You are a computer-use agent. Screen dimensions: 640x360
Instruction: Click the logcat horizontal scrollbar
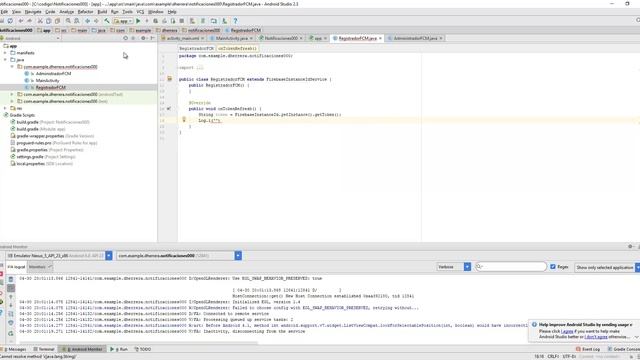(139, 343)
